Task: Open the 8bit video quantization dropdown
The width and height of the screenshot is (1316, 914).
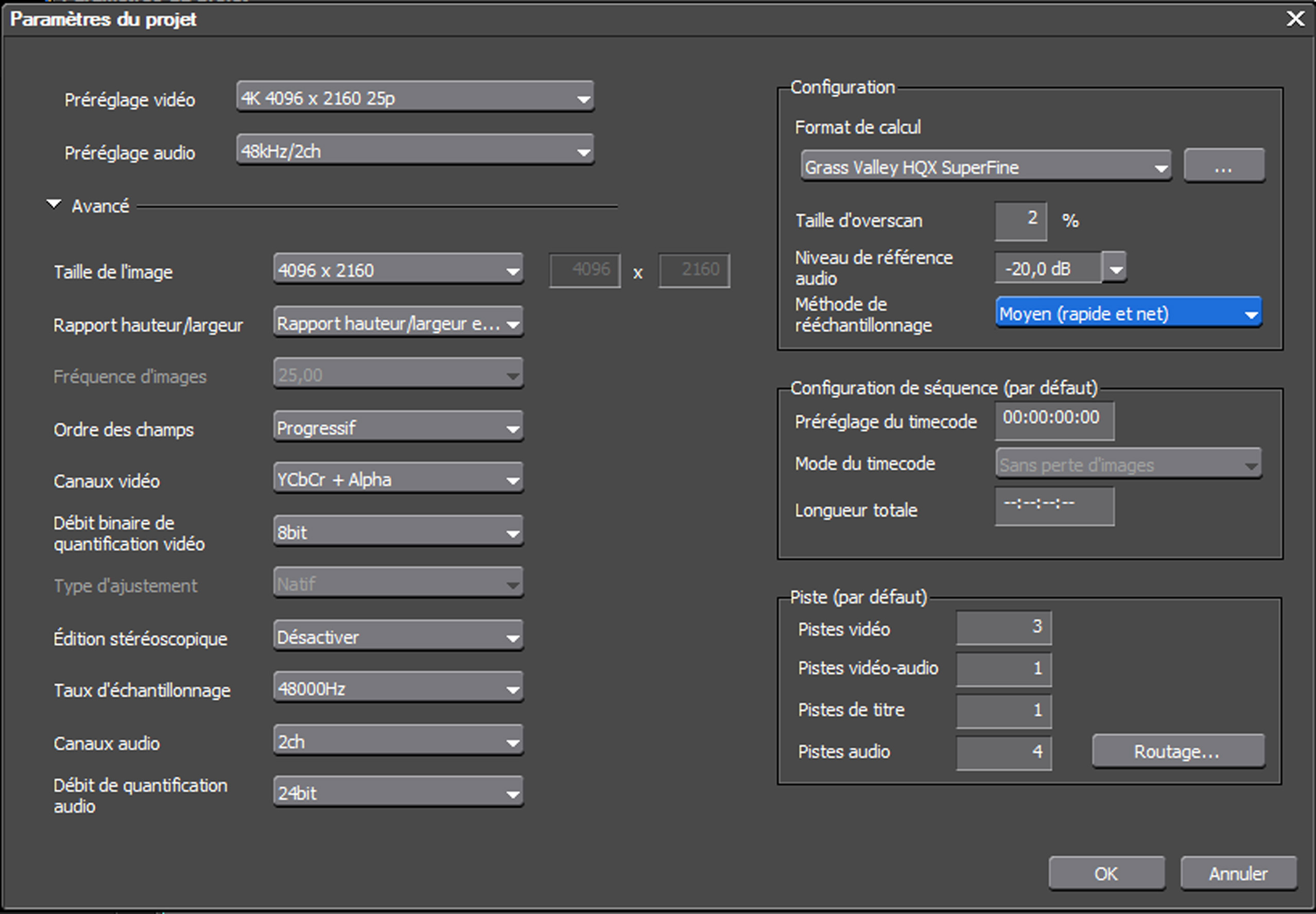Action: pos(398,532)
